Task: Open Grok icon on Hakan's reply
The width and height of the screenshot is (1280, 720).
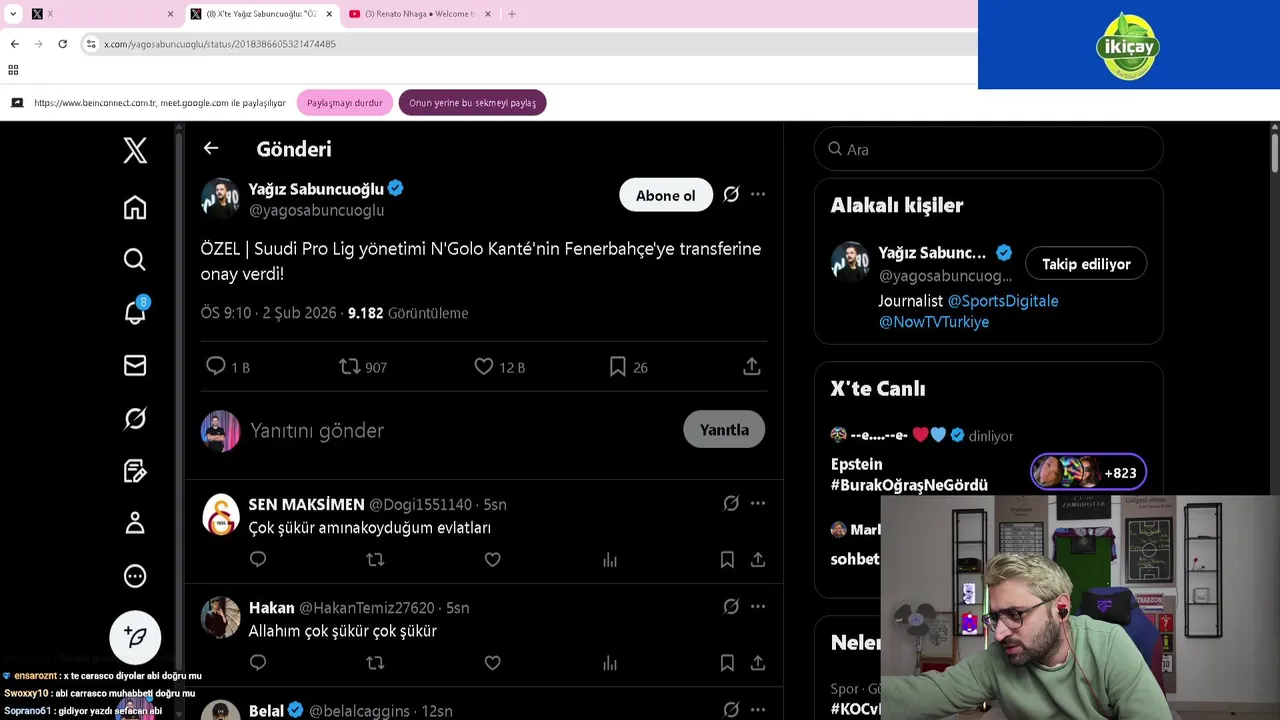Action: coord(731,607)
